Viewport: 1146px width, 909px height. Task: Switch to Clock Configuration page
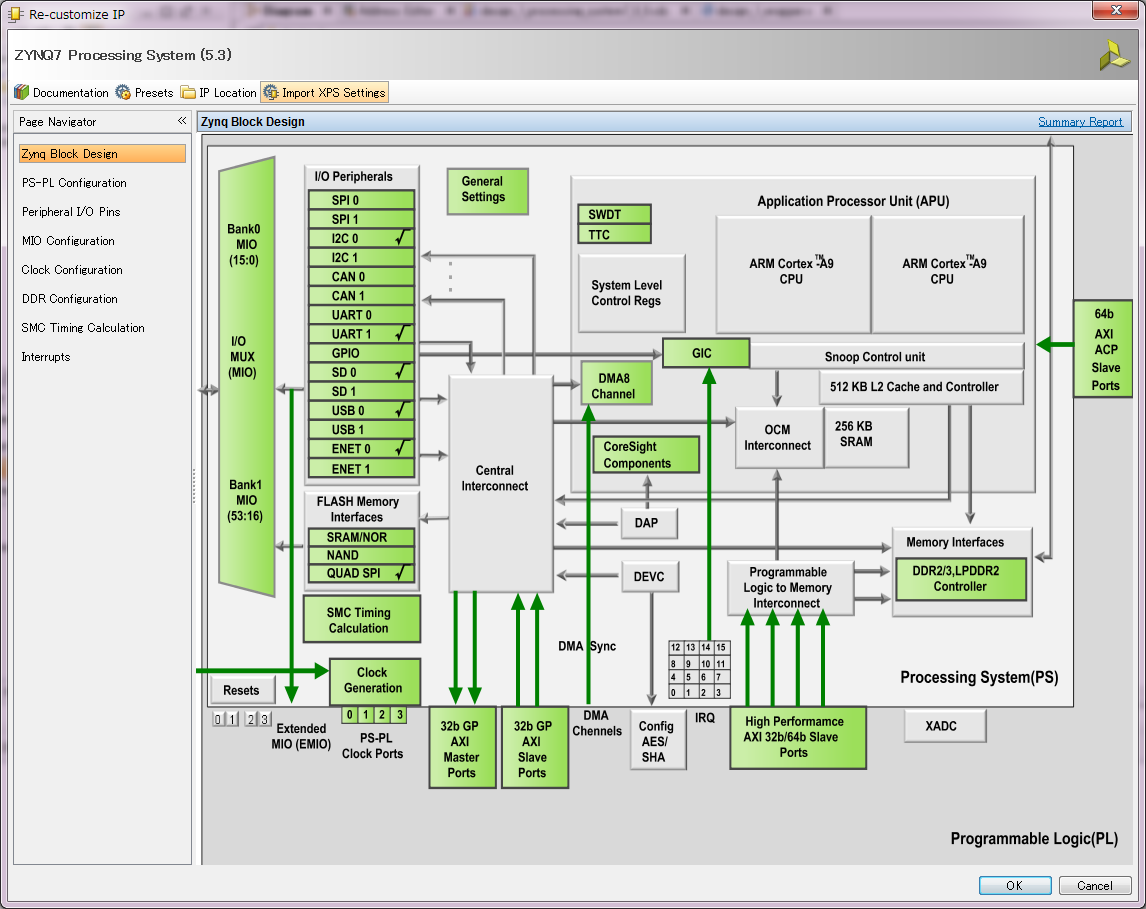click(x=72, y=270)
